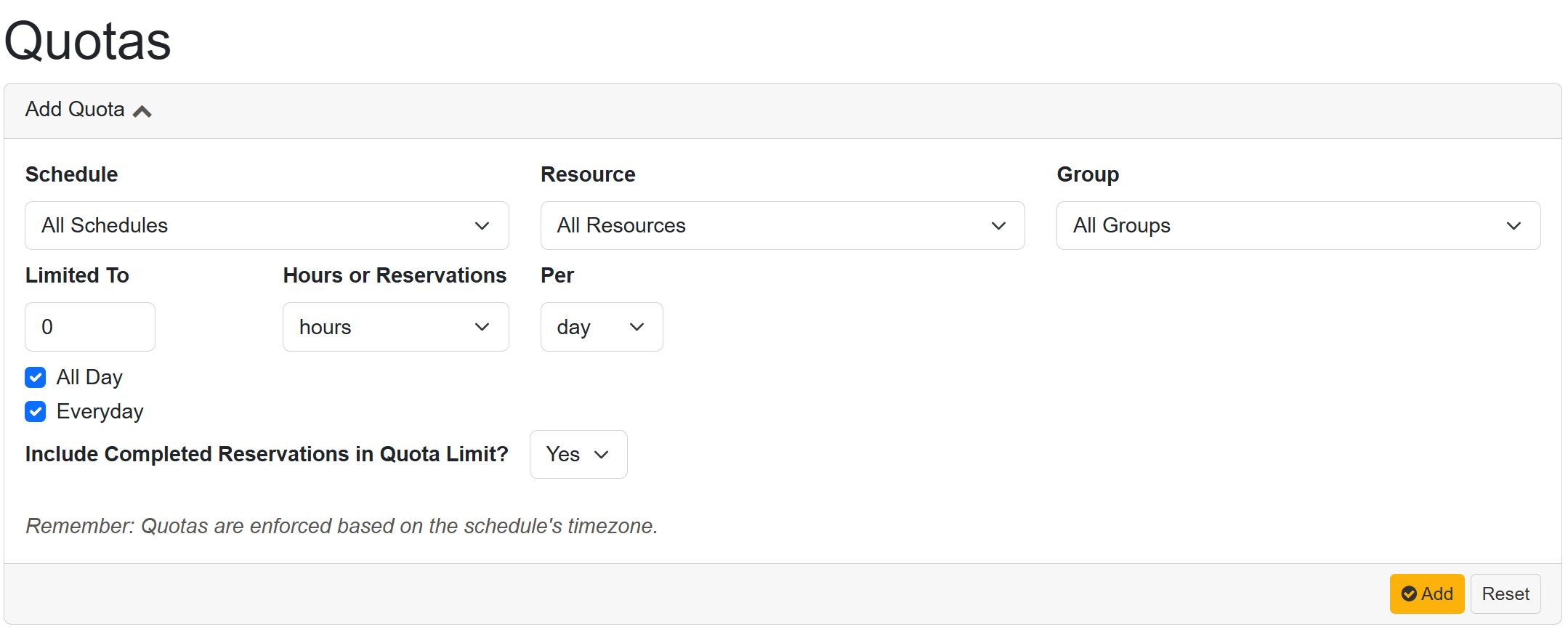This screenshot has height=632, width=1568.
Task: Focus the Limited To number field
Action: [90, 327]
